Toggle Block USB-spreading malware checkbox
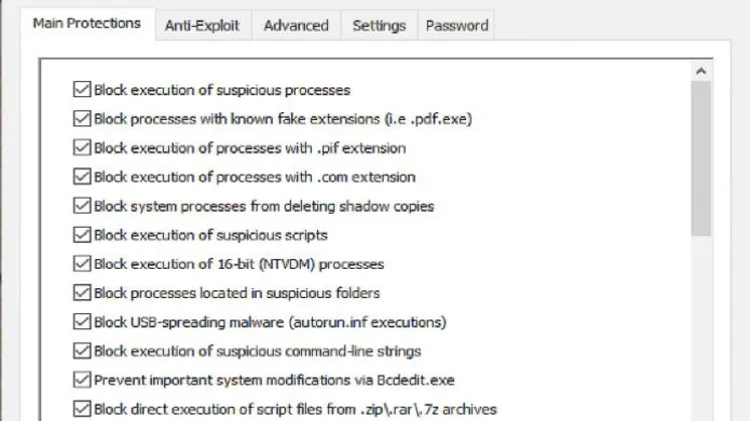 pos(82,321)
